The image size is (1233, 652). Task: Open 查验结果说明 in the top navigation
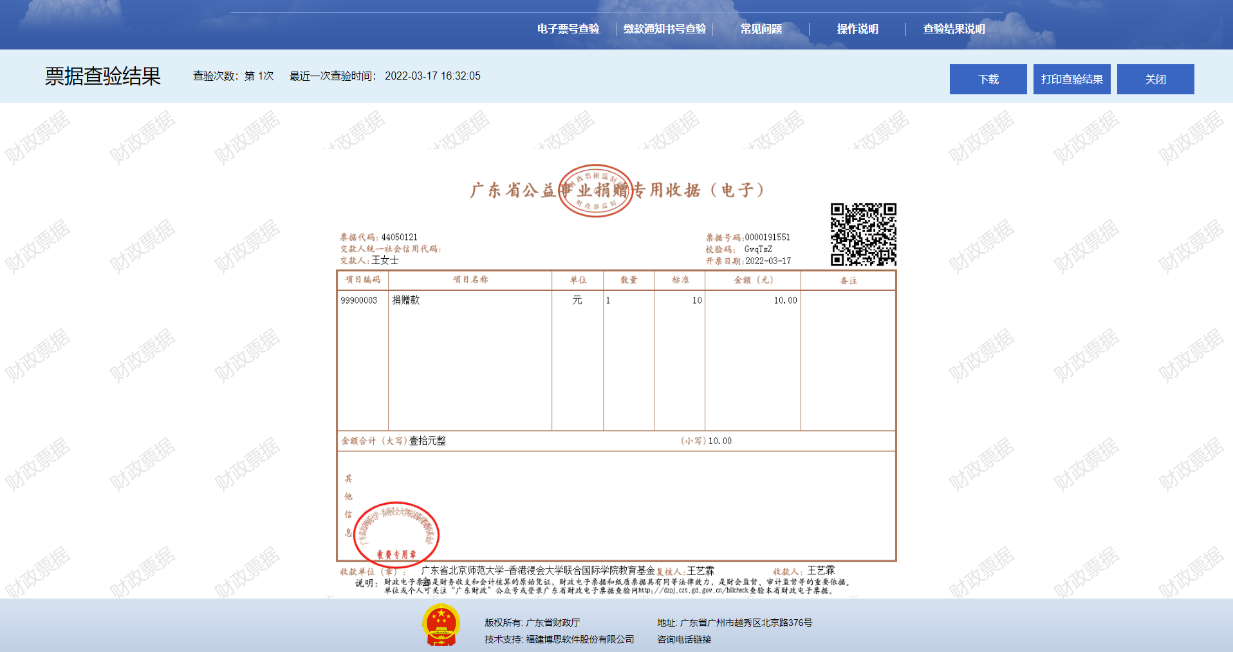953,29
